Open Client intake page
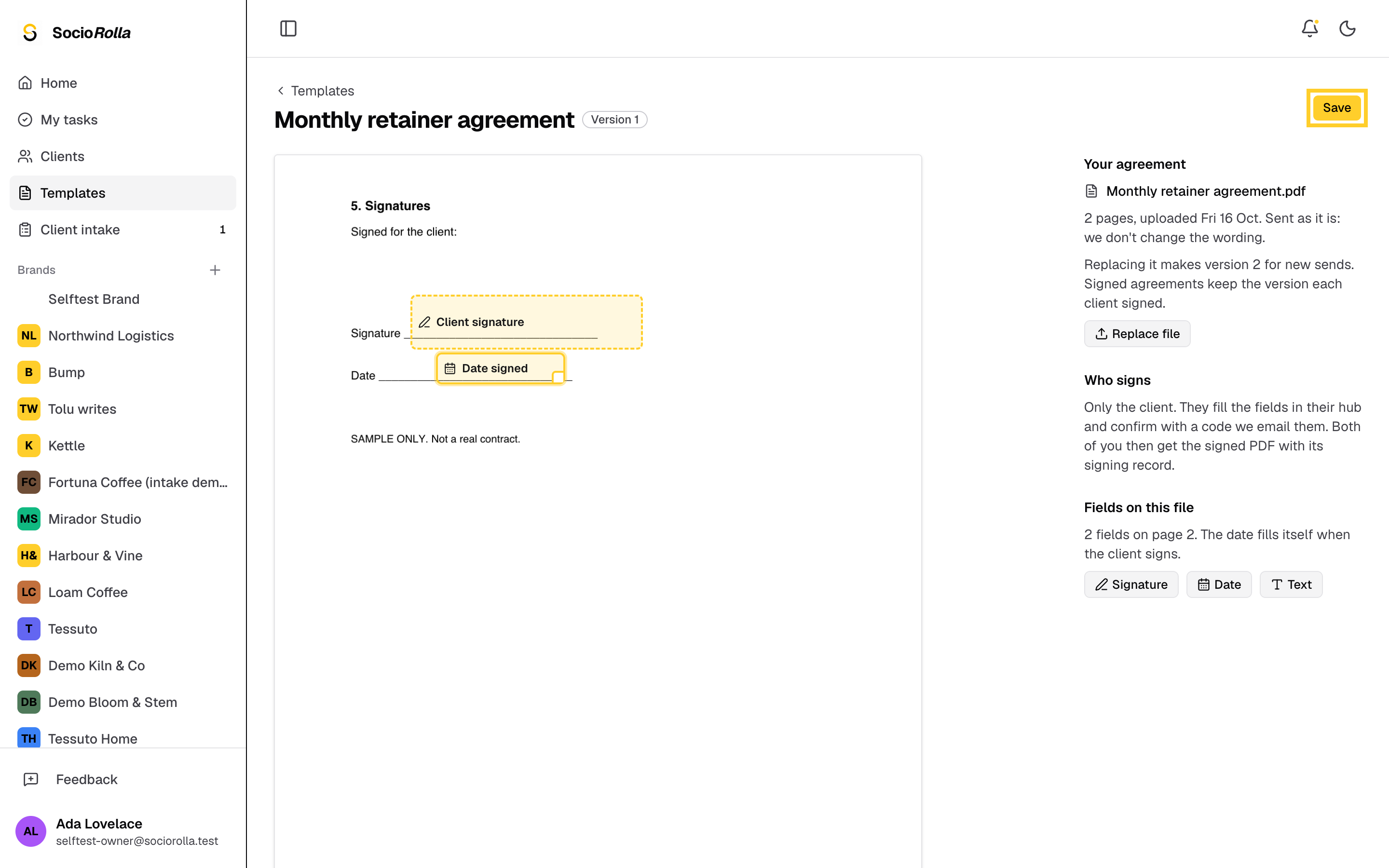The image size is (1389, 868). tap(123, 230)
